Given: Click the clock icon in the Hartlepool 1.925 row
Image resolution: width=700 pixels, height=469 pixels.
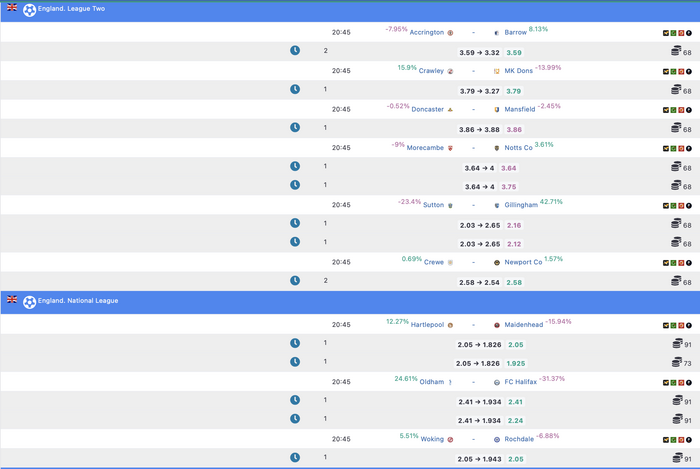Looking at the screenshot, I should [295, 361].
